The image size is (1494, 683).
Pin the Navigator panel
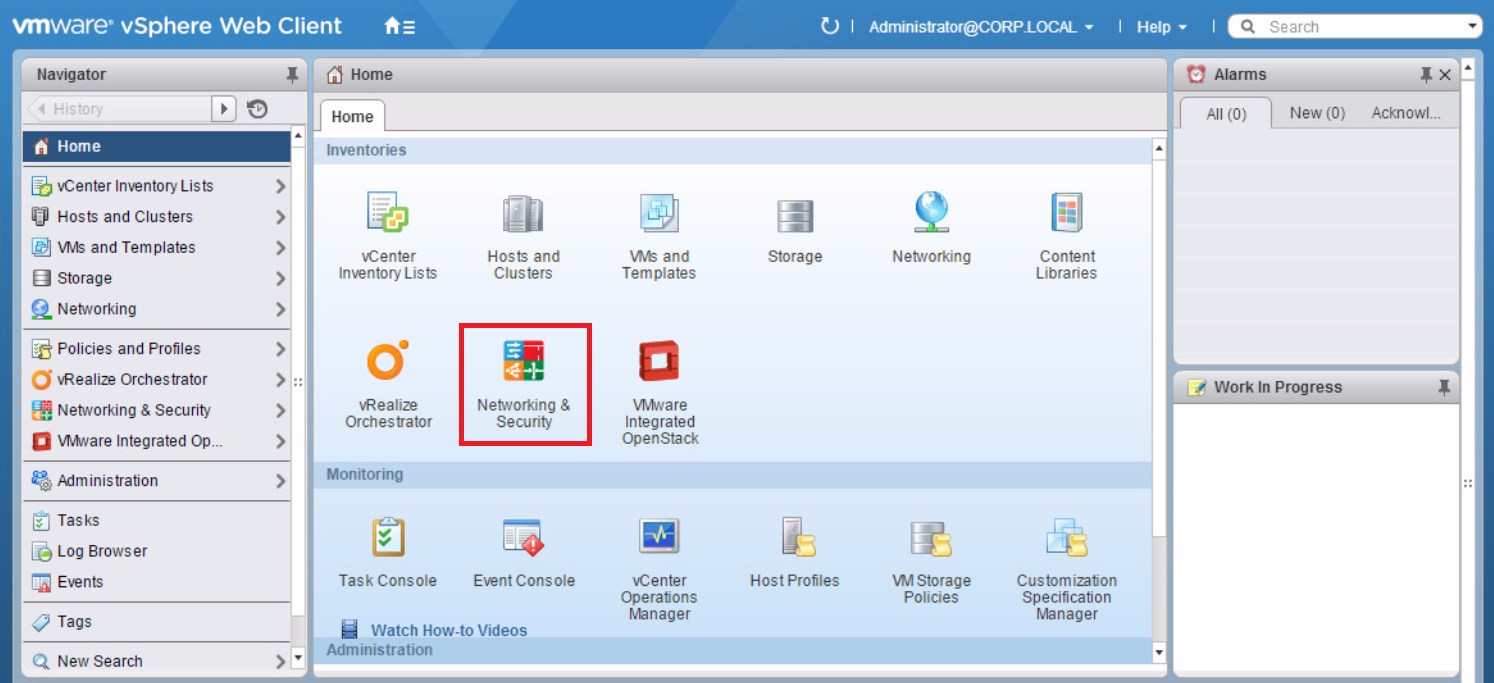[x=292, y=74]
